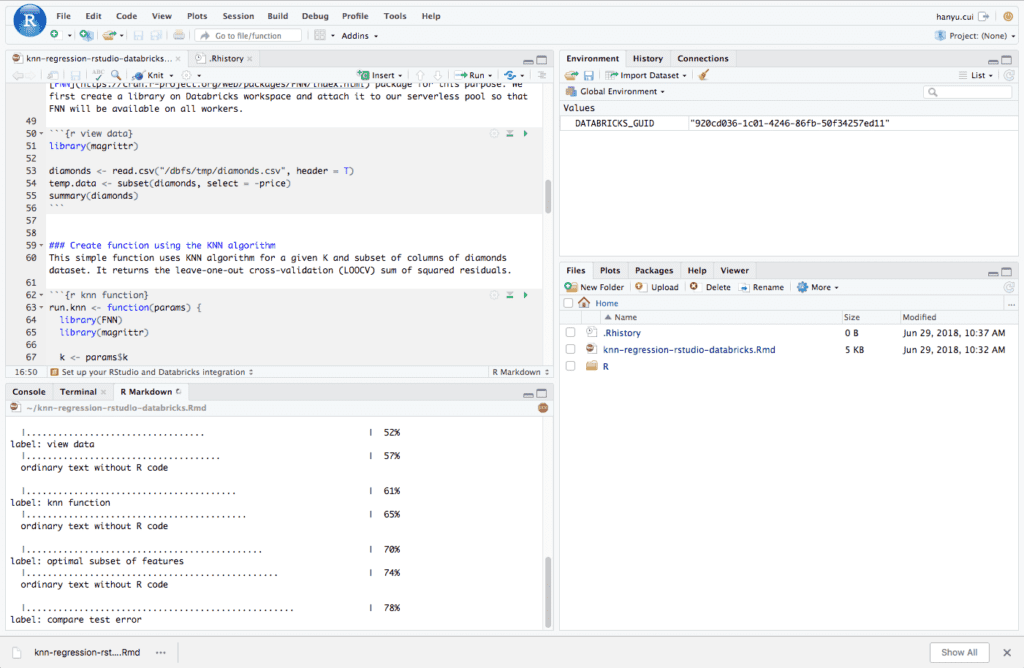Click the find/replace magnifier in editor toolbar

tap(116, 75)
